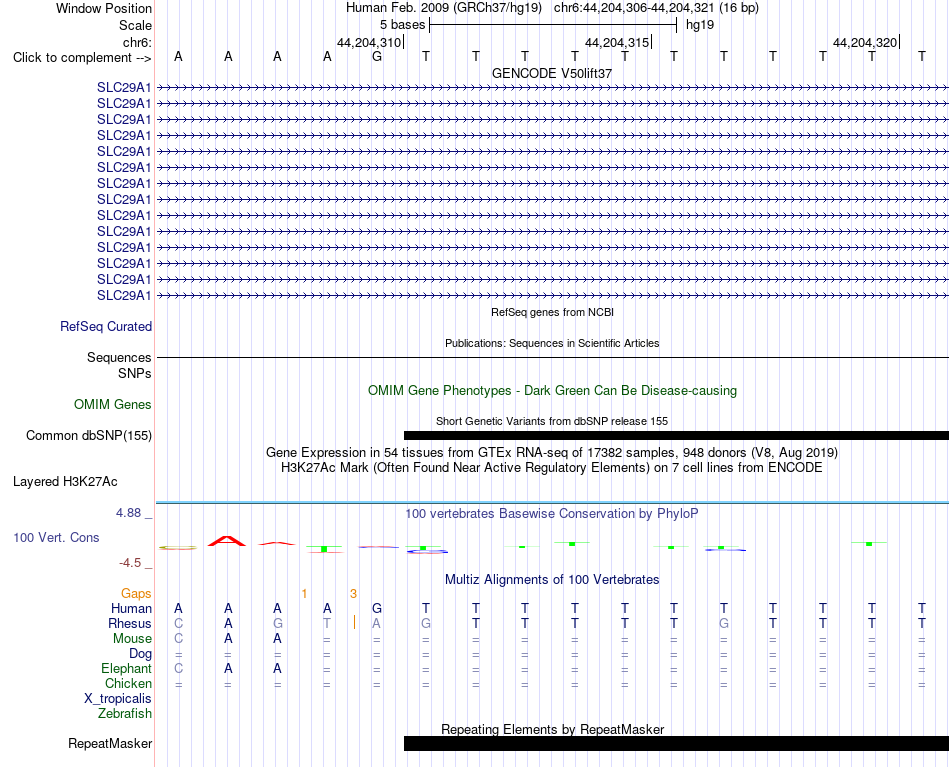The width and height of the screenshot is (950, 767).
Task: Click the SNPs track label
Action: (135, 374)
